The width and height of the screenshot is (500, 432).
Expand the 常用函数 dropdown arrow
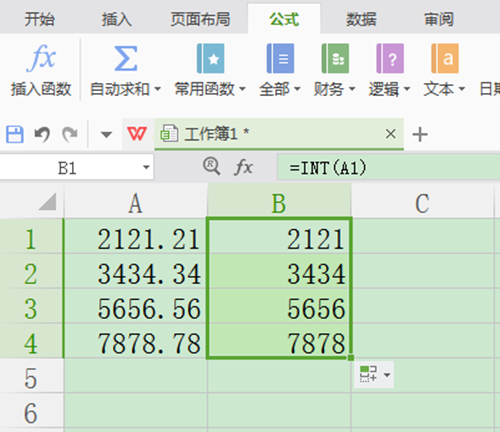coord(243,89)
